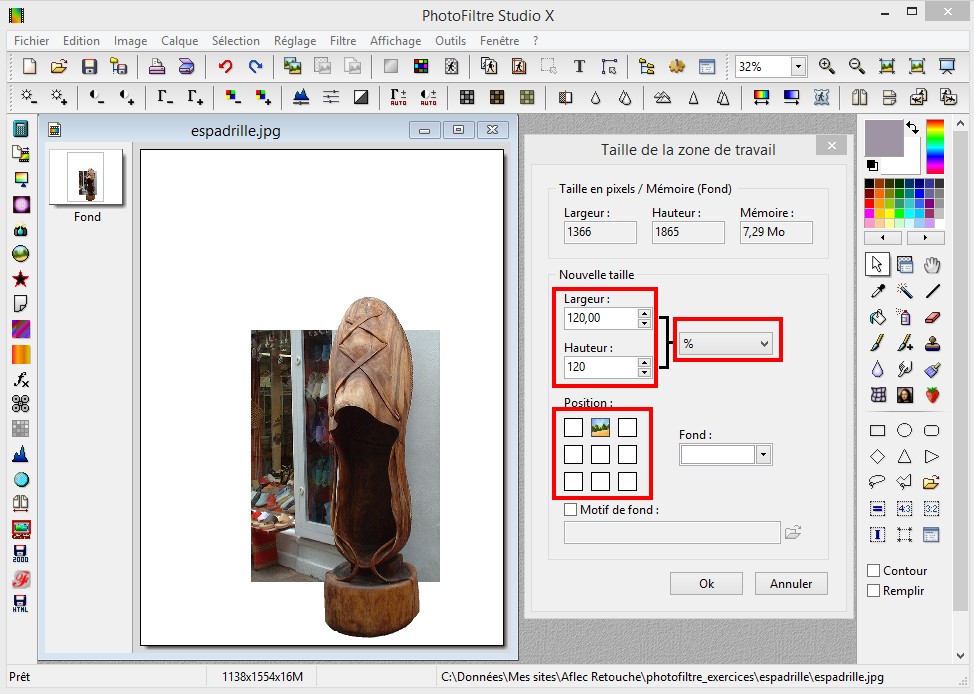Screen dimensions: 974x694
Task: Click the New document icon
Action: (x=29, y=66)
